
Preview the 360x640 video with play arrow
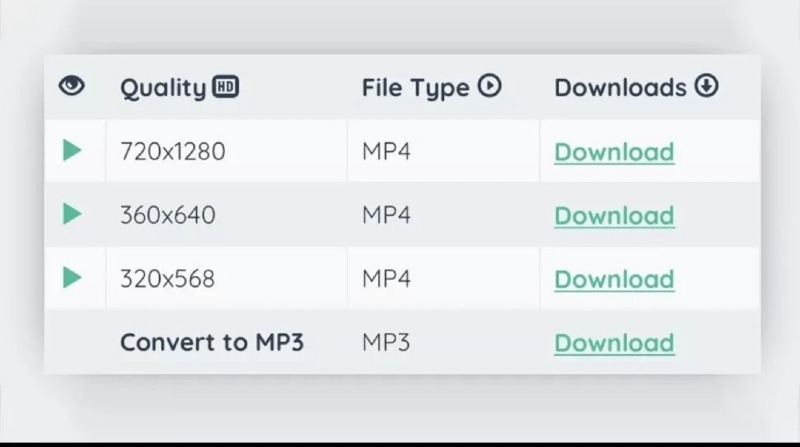click(x=72, y=214)
